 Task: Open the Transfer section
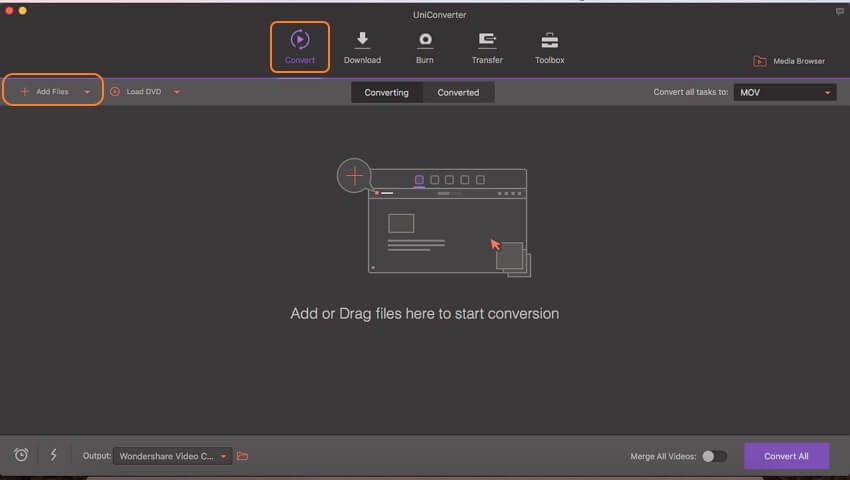(487, 47)
